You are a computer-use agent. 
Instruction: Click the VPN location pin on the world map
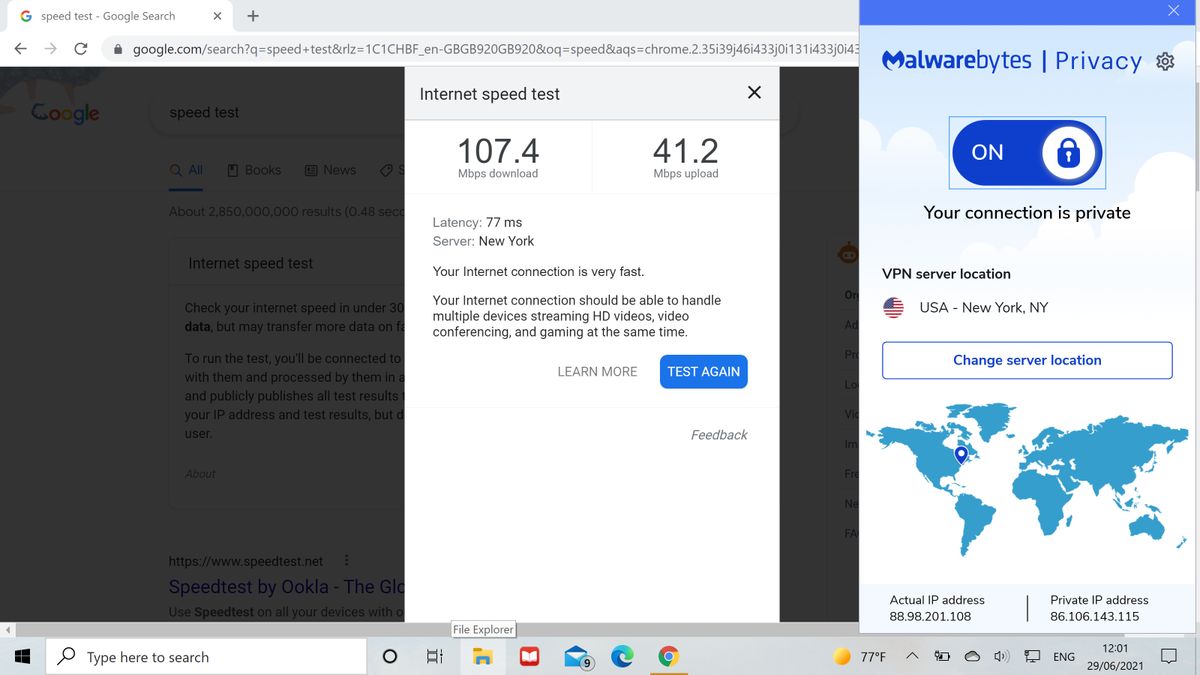(962, 453)
